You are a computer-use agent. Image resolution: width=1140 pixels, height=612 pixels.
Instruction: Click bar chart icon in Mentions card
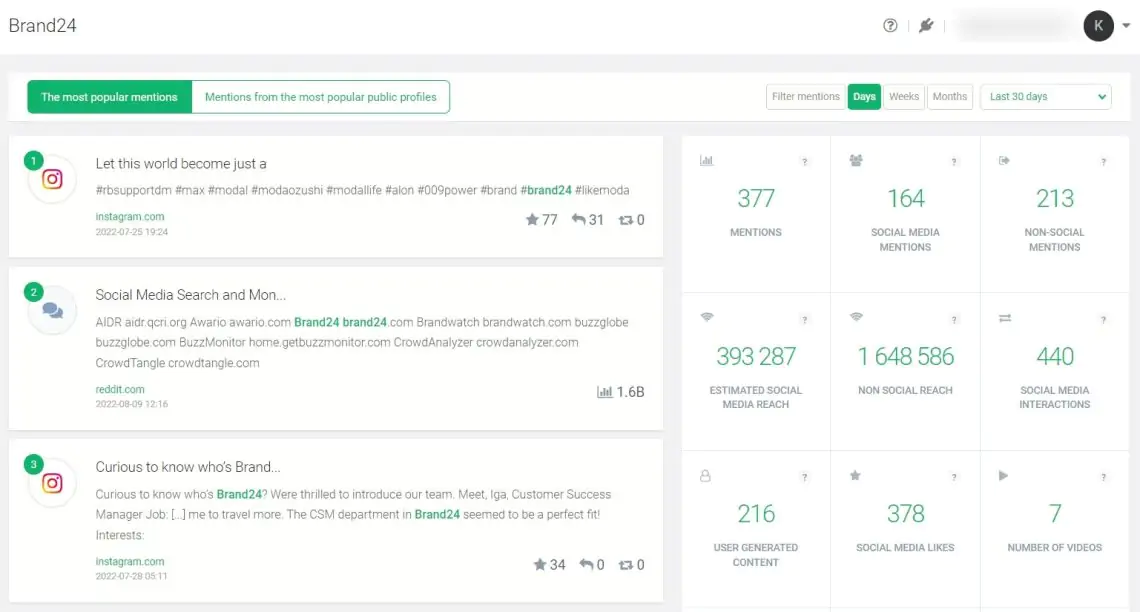[706, 161]
